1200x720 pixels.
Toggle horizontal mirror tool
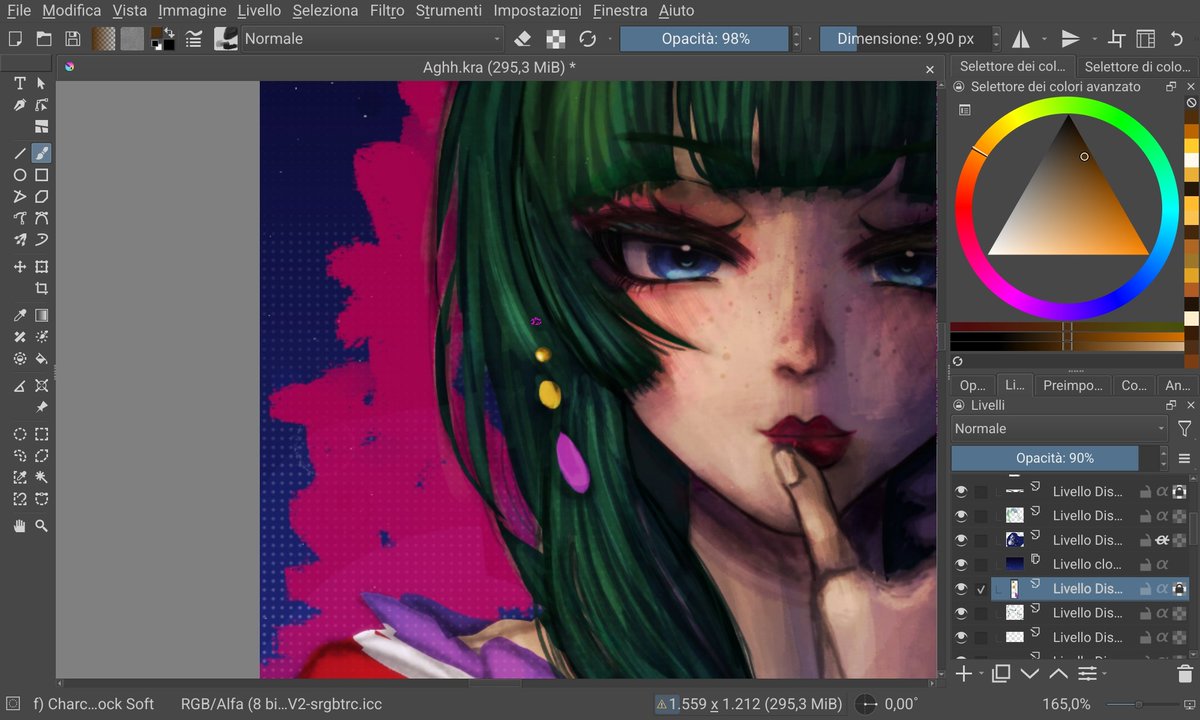(x=1021, y=39)
